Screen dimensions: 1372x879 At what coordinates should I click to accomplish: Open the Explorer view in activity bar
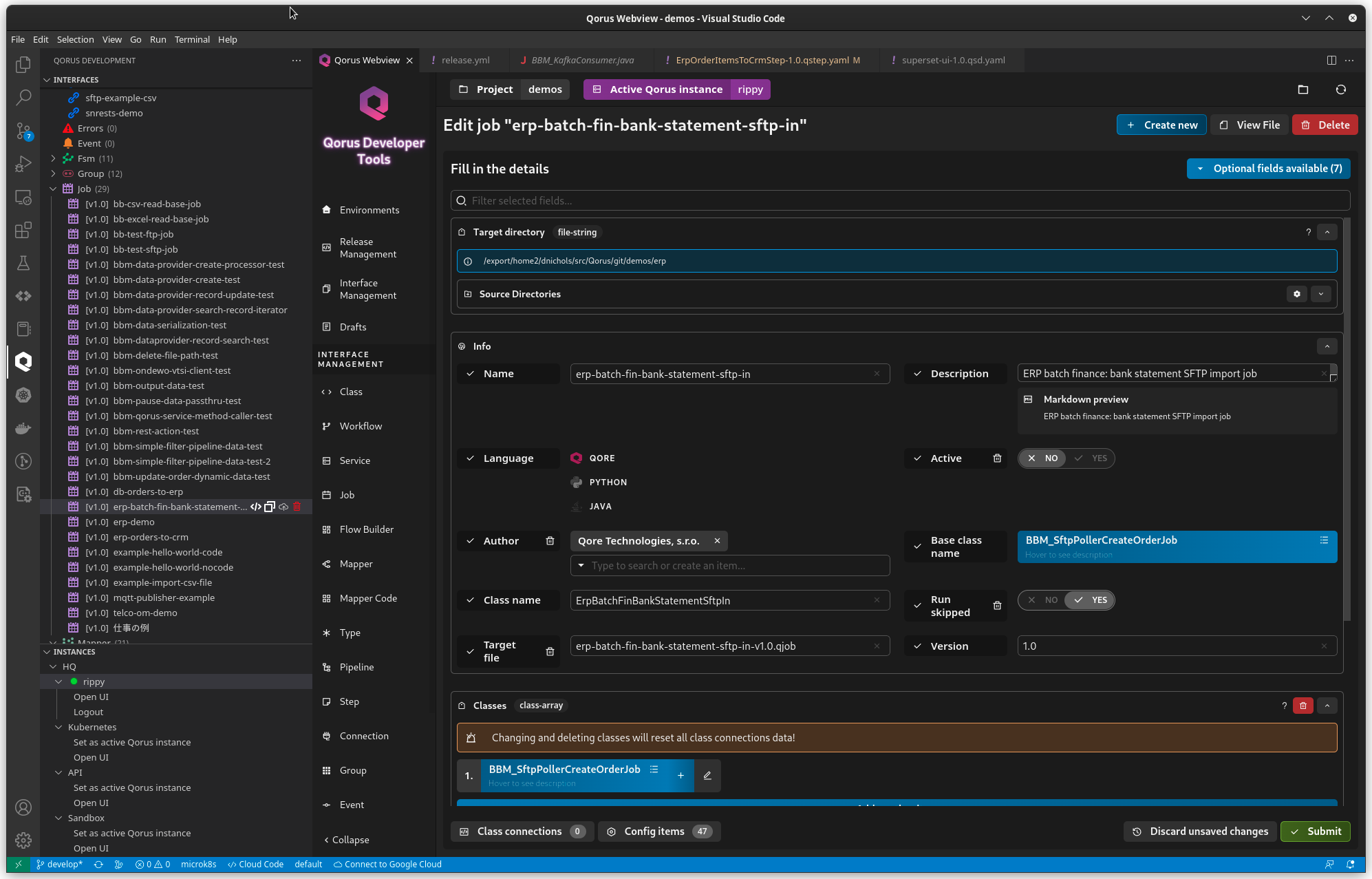coord(23,64)
